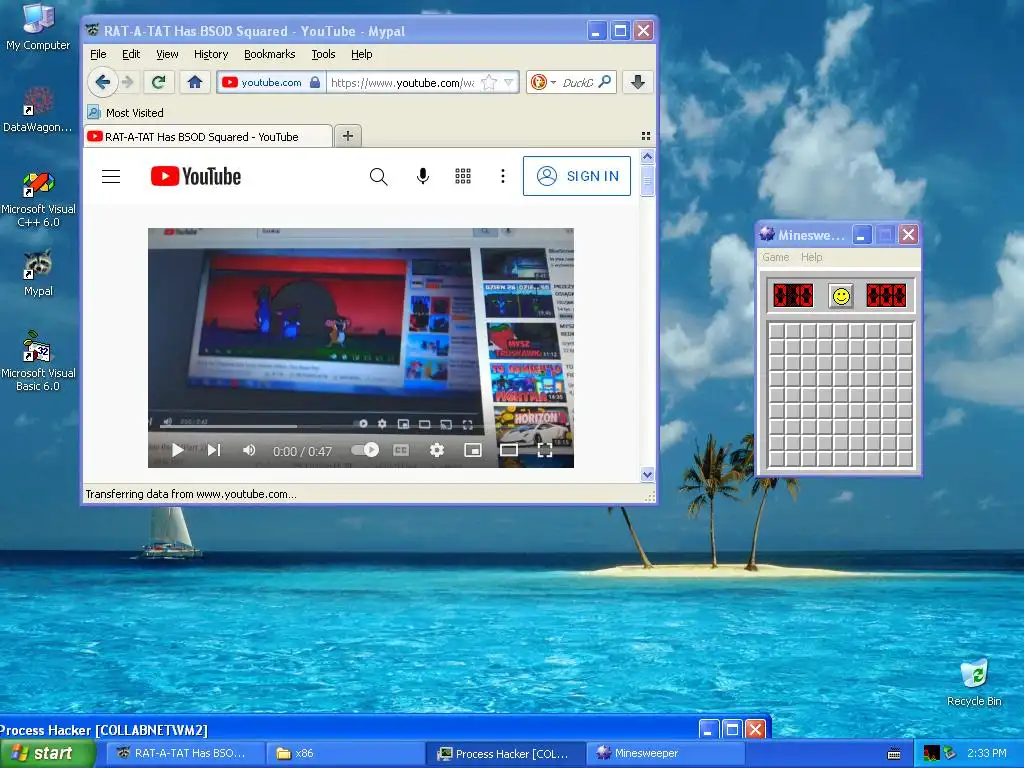Bookmark this page with the star icon
This screenshot has height=768, width=1024.
click(488, 82)
